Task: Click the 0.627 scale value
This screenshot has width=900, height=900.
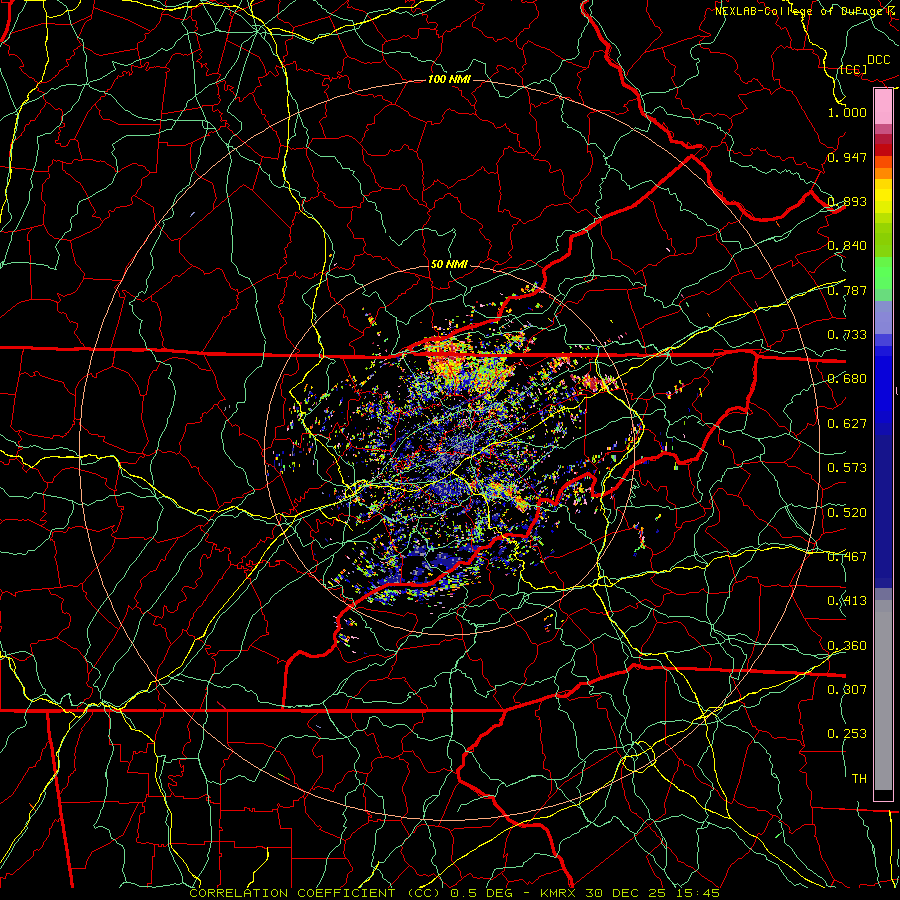Action: [x=847, y=424]
